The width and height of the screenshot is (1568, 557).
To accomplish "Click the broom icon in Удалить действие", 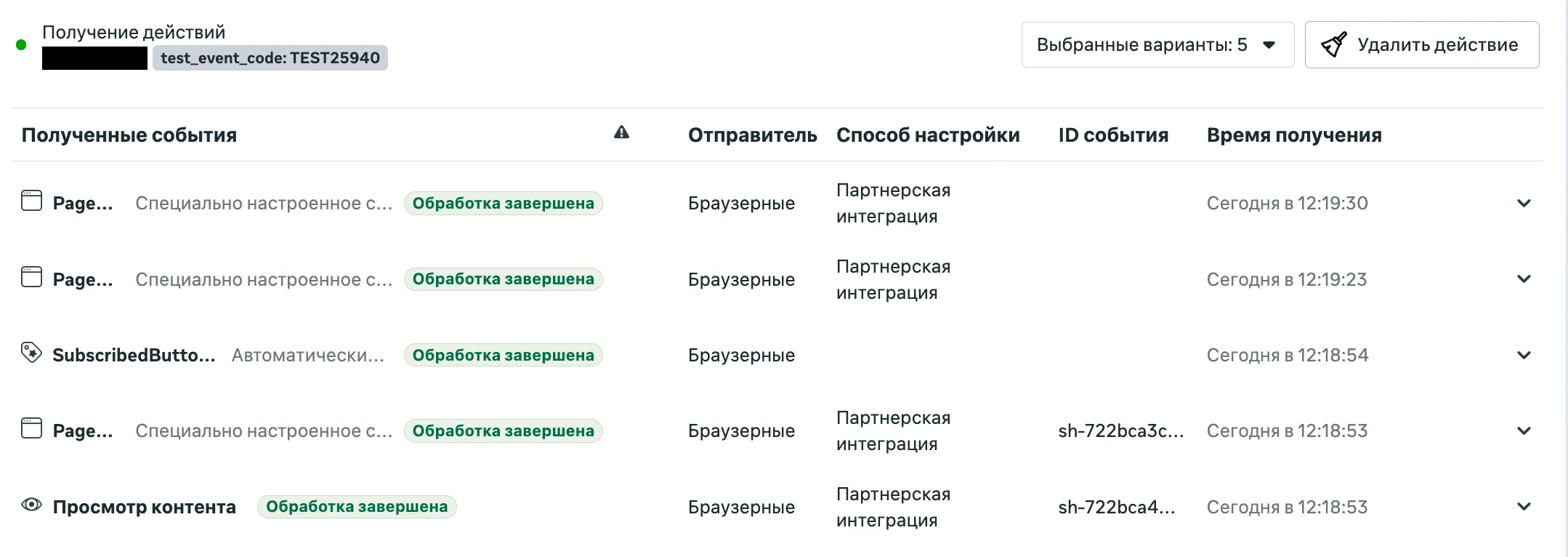I will pyautogui.click(x=1333, y=45).
